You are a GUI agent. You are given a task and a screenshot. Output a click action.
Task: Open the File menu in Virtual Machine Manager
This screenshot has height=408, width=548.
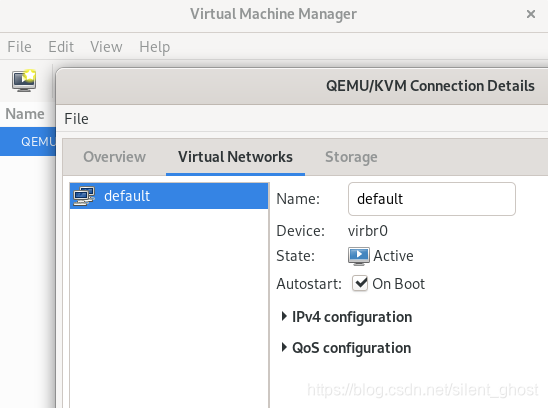[x=20, y=46]
